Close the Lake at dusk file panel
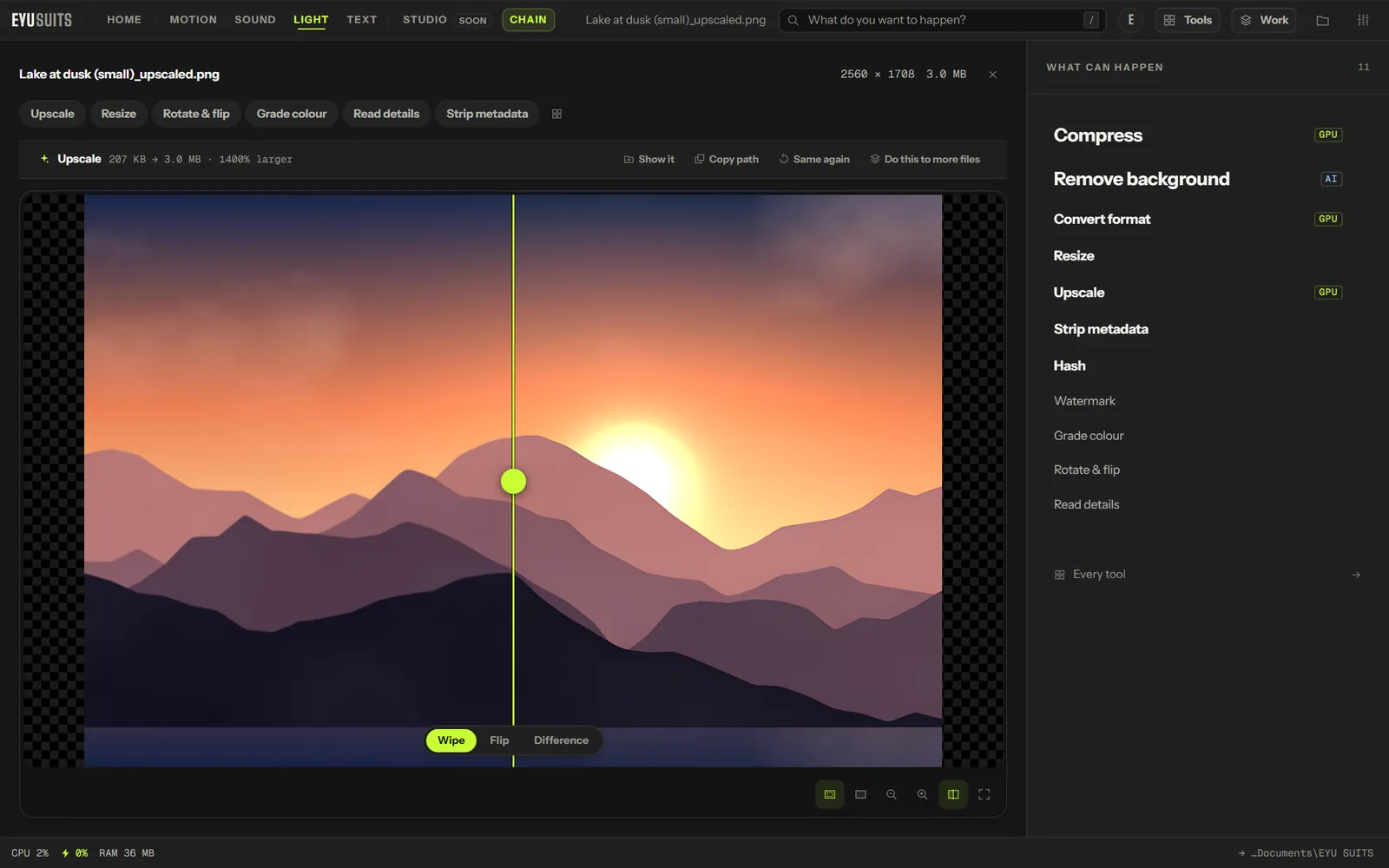Viewport: 1389px width, 868px height. [x=992, y=75]
